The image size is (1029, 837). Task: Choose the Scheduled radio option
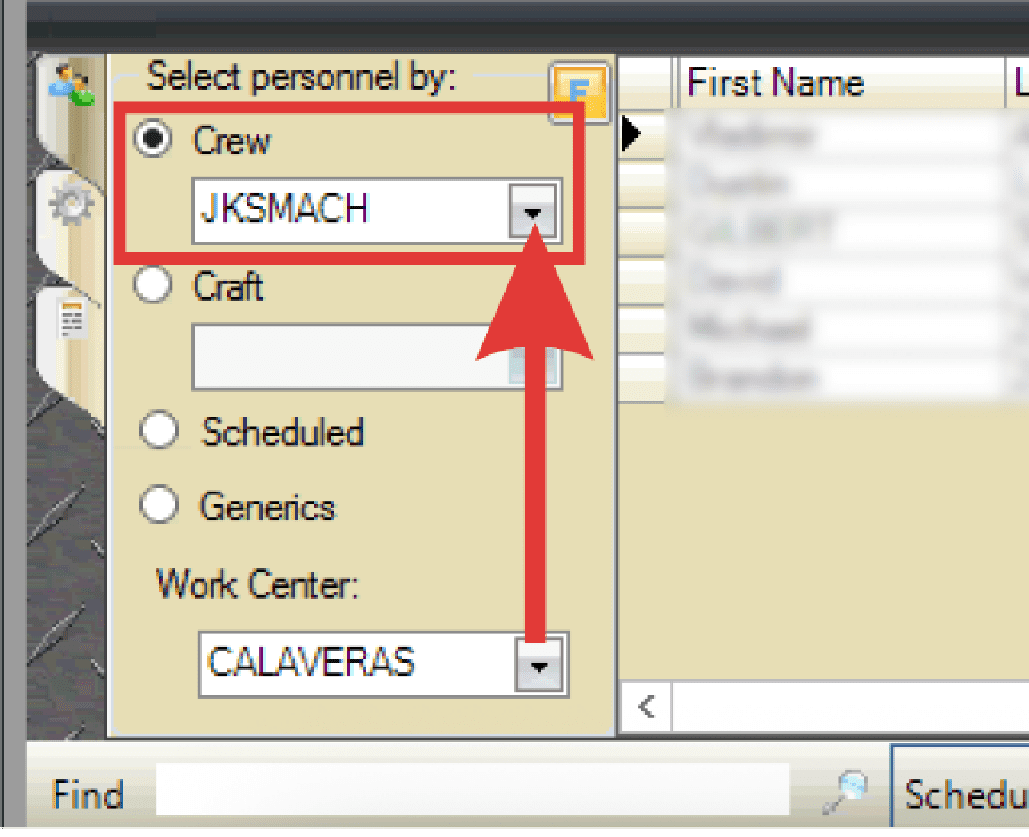pyautogui.click(x=159, y=432)
